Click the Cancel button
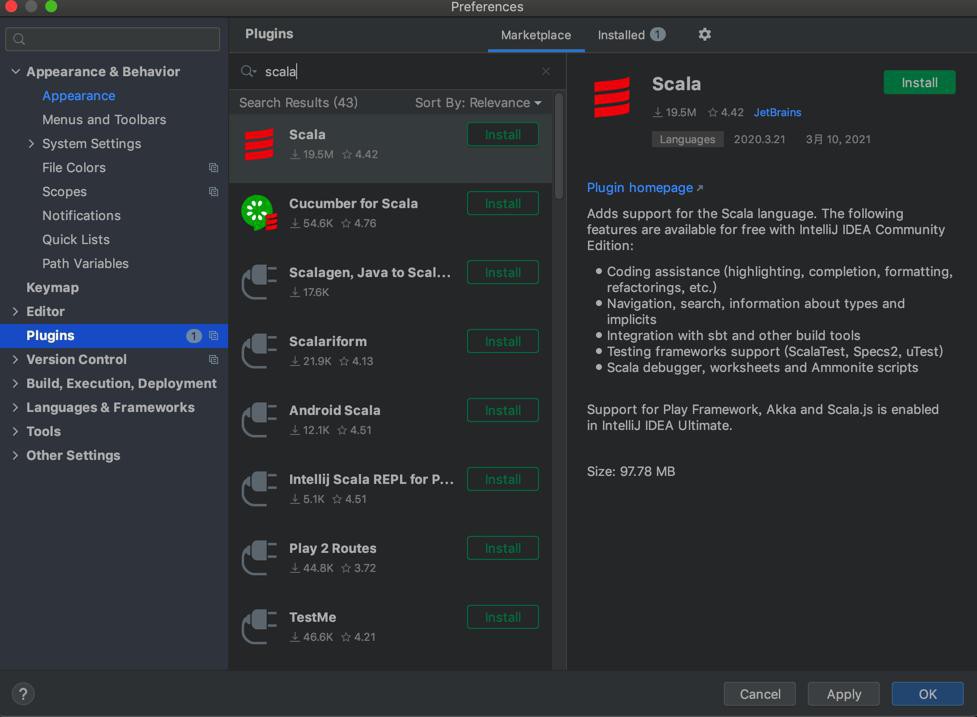The width and height of the screenshot is (977, 717). [760, 694]
